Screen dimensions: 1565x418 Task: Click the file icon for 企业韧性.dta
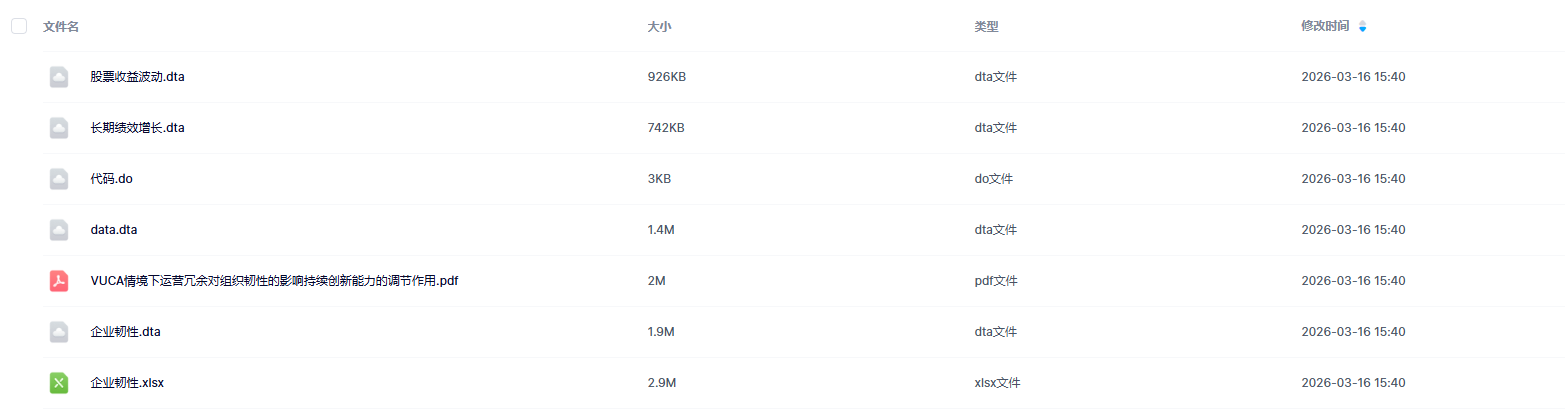coord(59,332)
